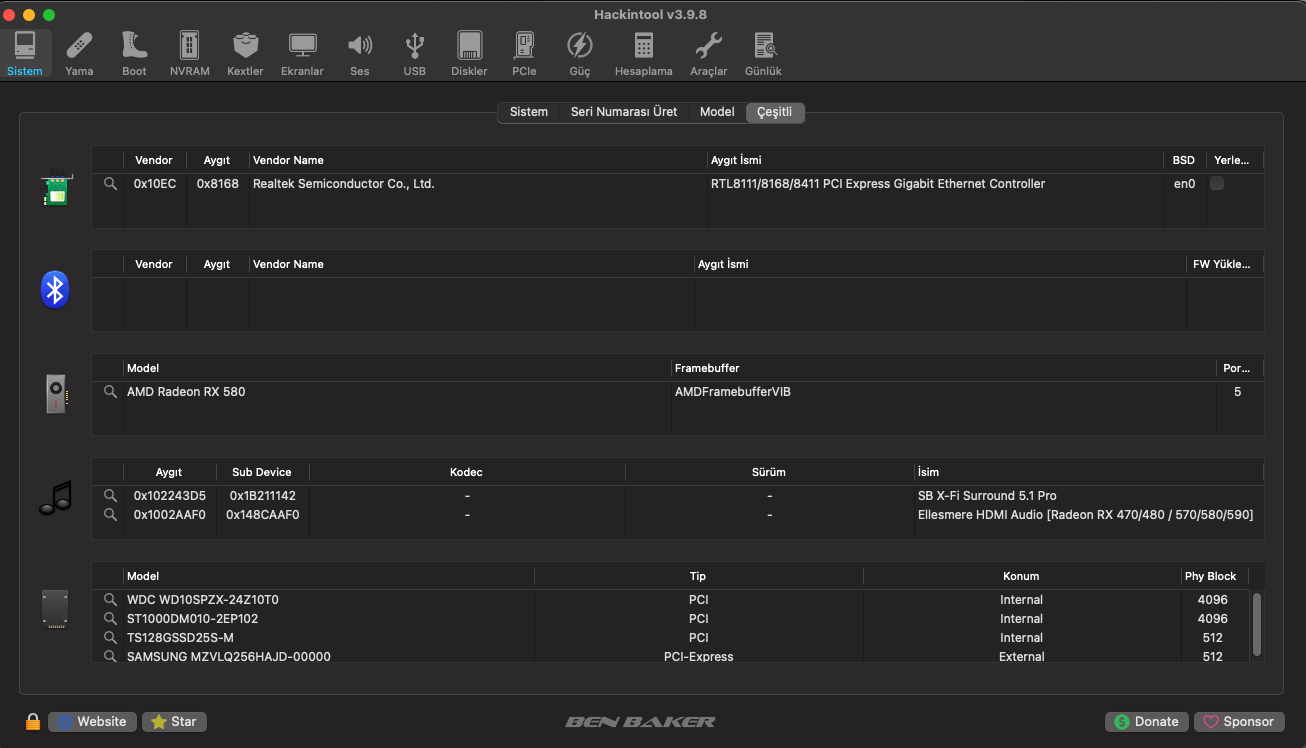This screenshot has width=1306, height=748.
Task: Switch to the Model tab
Action: [x=717, y=112]
